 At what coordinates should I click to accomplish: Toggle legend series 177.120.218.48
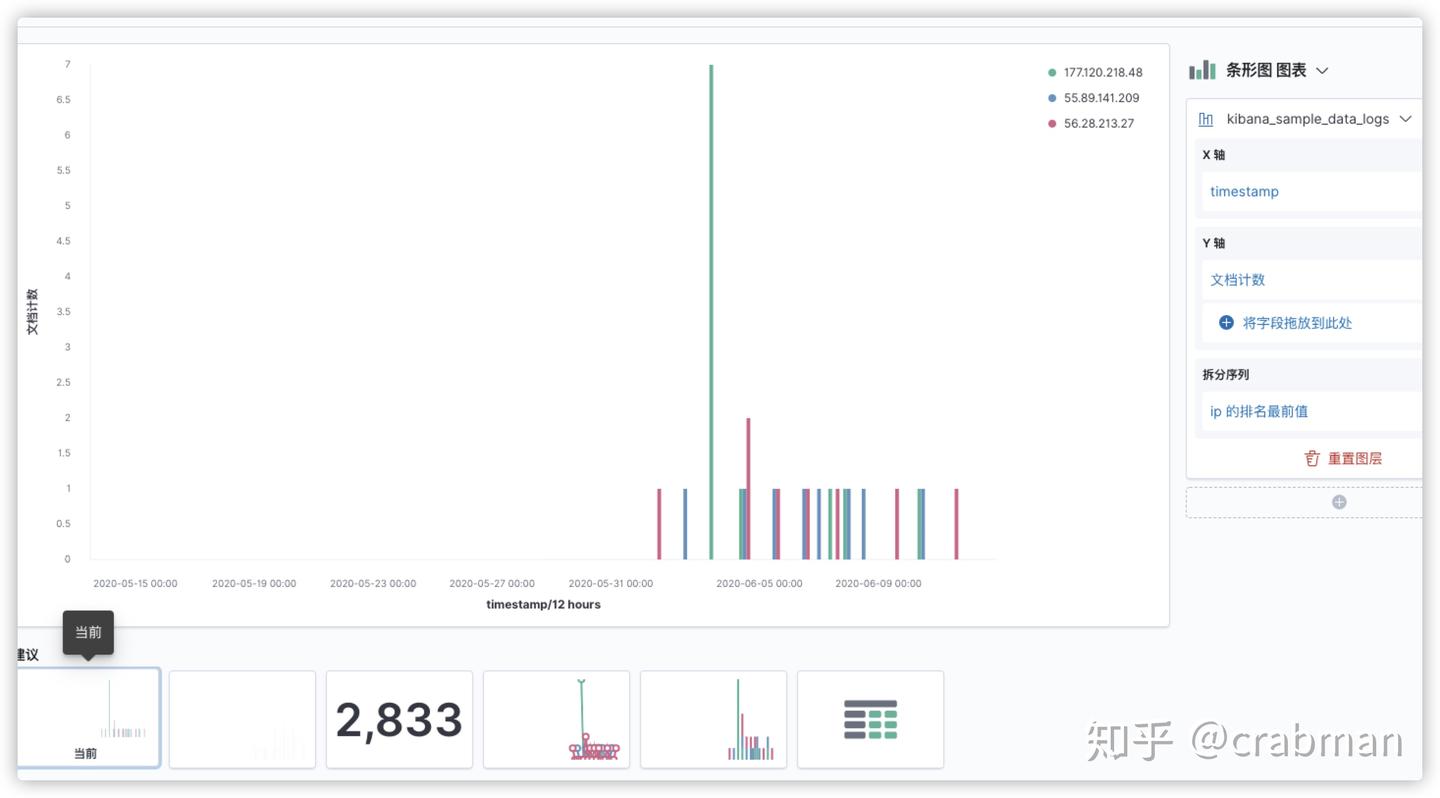(1100, 71)
